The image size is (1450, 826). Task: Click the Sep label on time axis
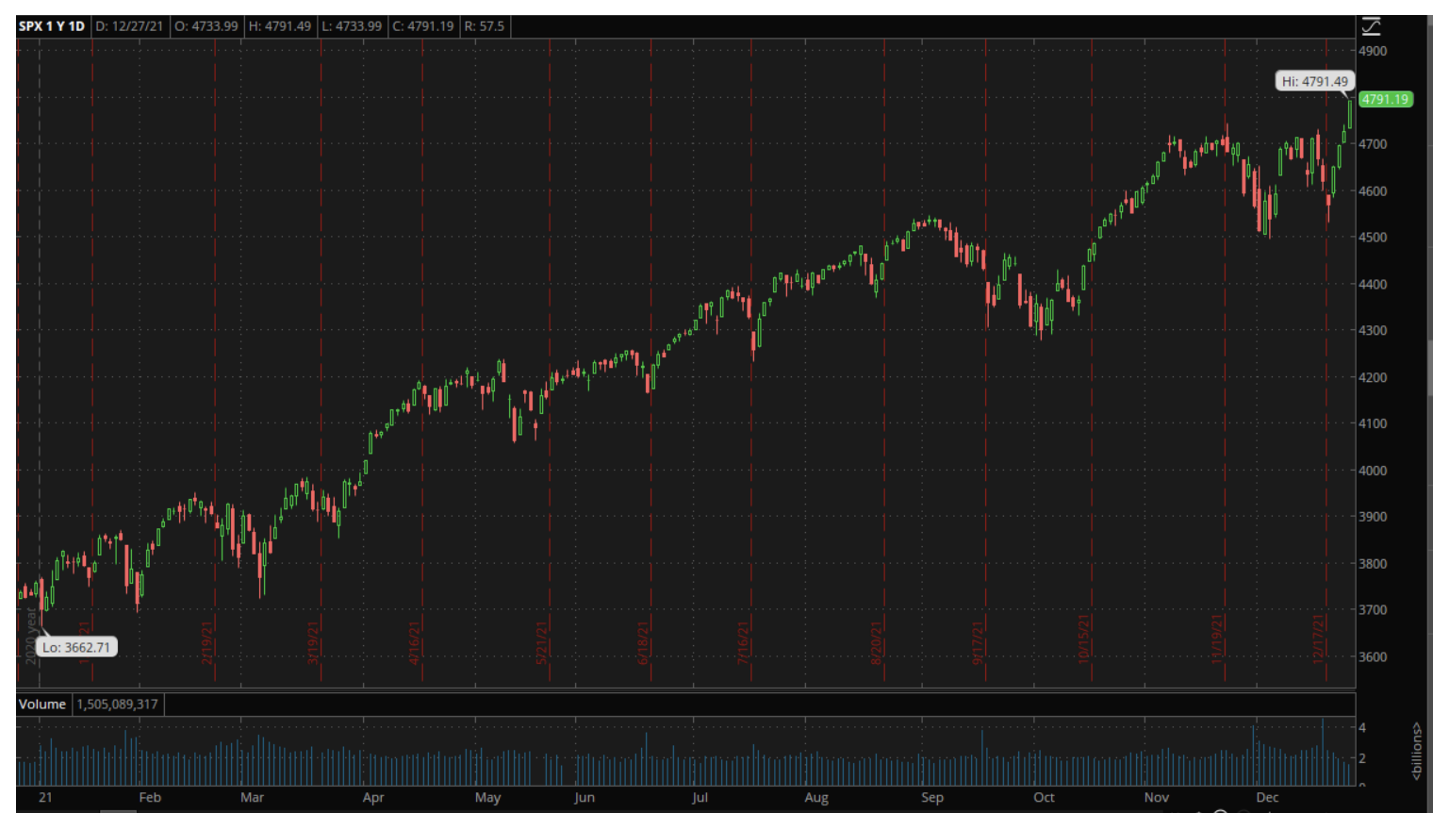coord(932,798)
